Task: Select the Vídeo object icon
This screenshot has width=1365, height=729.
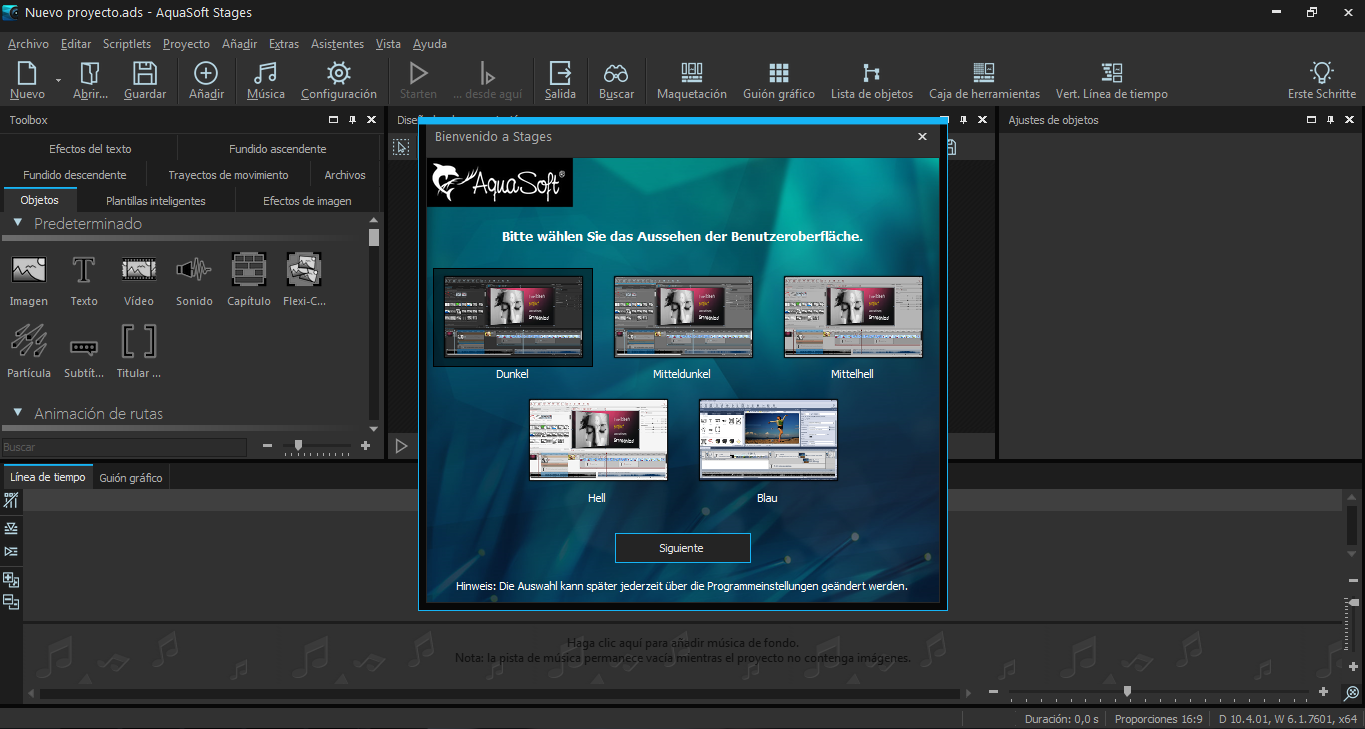Action: [139, 269]
